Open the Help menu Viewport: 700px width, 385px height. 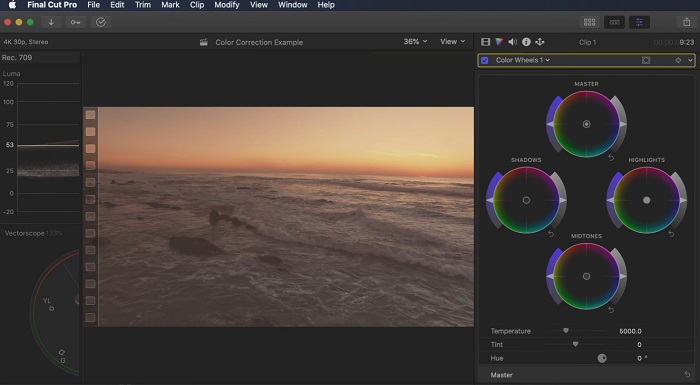pyautogui.click(x=326, y=5)
